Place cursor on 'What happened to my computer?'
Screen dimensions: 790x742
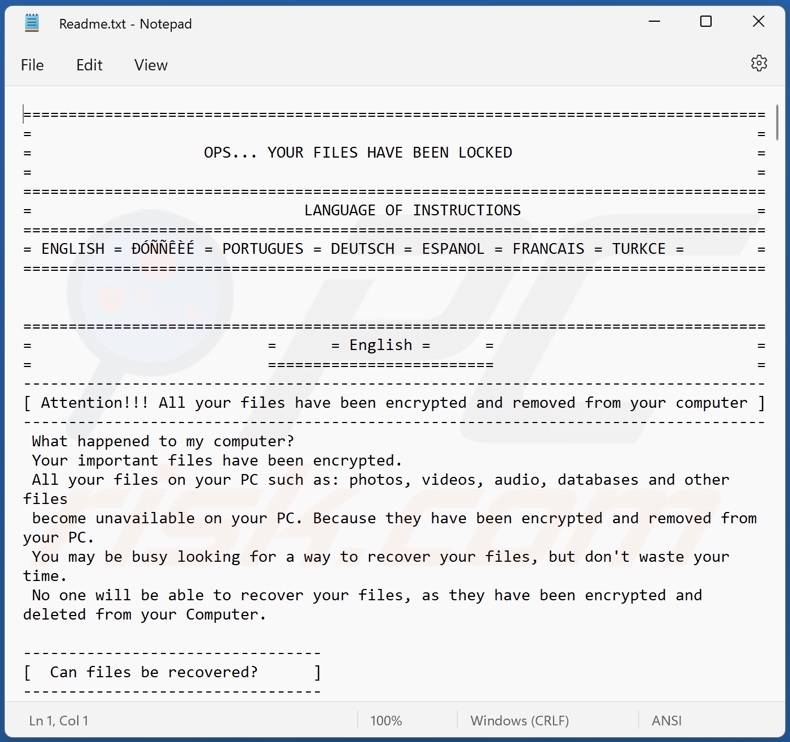(162, 441)
